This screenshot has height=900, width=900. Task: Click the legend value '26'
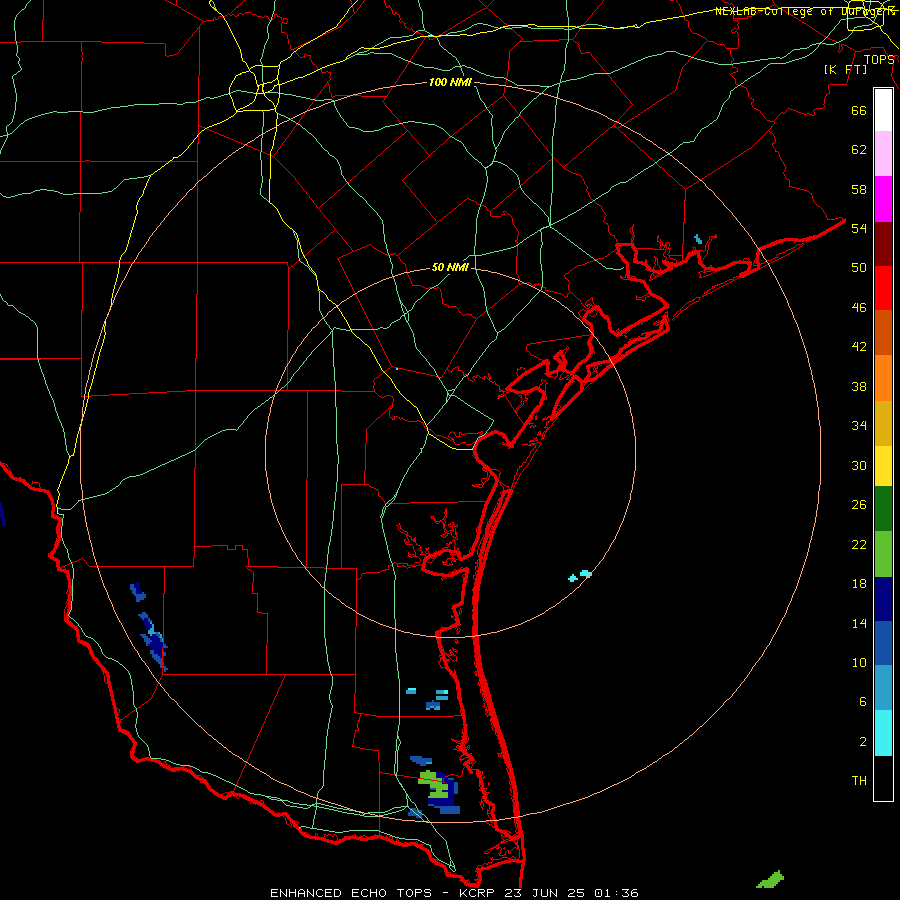tap(859, 505)
